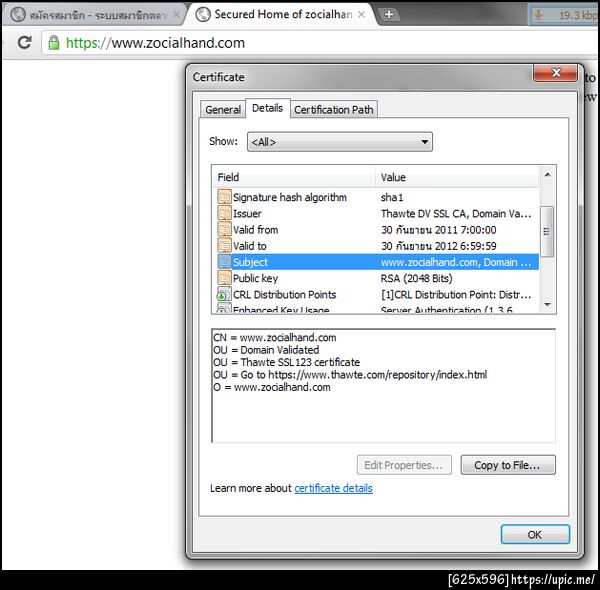Screen dimensions: 600x590
Task: Click the Edit Properties... button
Action: pos(404,465)
